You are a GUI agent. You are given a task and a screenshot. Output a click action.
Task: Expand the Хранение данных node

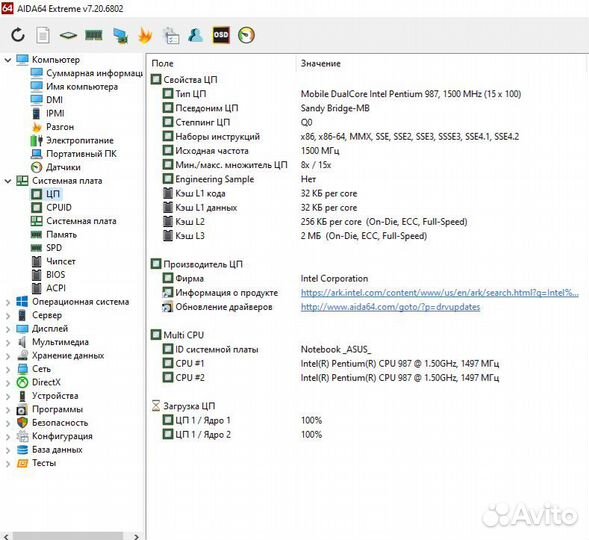point(8,356)
